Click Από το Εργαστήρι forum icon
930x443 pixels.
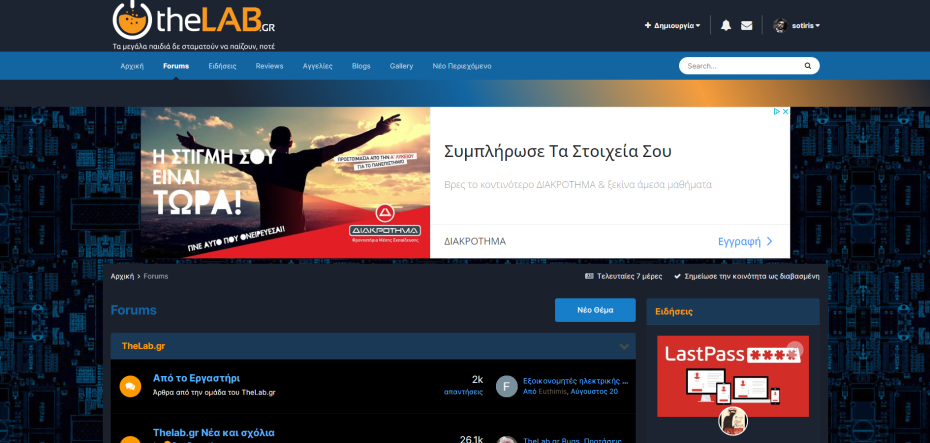coord(130,386)
